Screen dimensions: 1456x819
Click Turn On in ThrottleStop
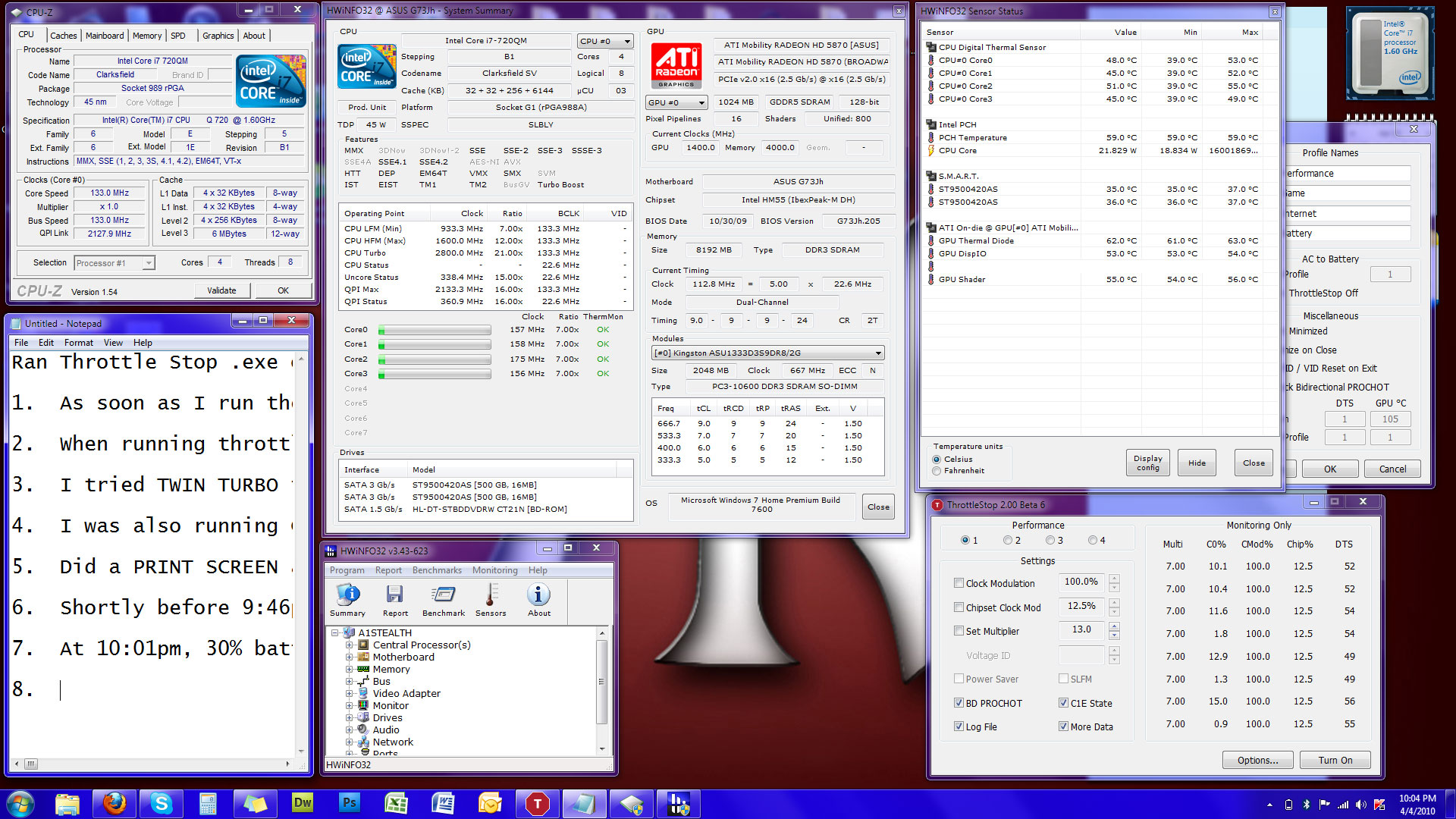click(x=1335, y=760)
